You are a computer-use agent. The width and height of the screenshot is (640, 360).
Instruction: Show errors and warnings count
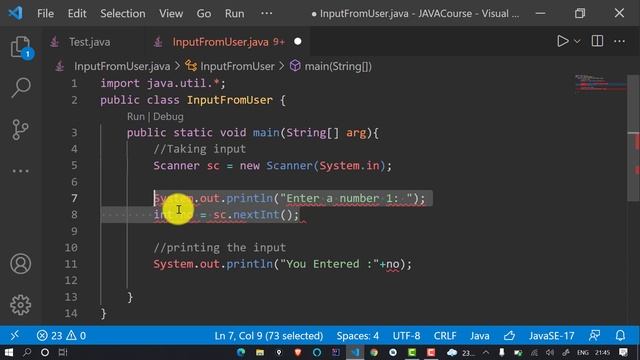tap(61, 336)
